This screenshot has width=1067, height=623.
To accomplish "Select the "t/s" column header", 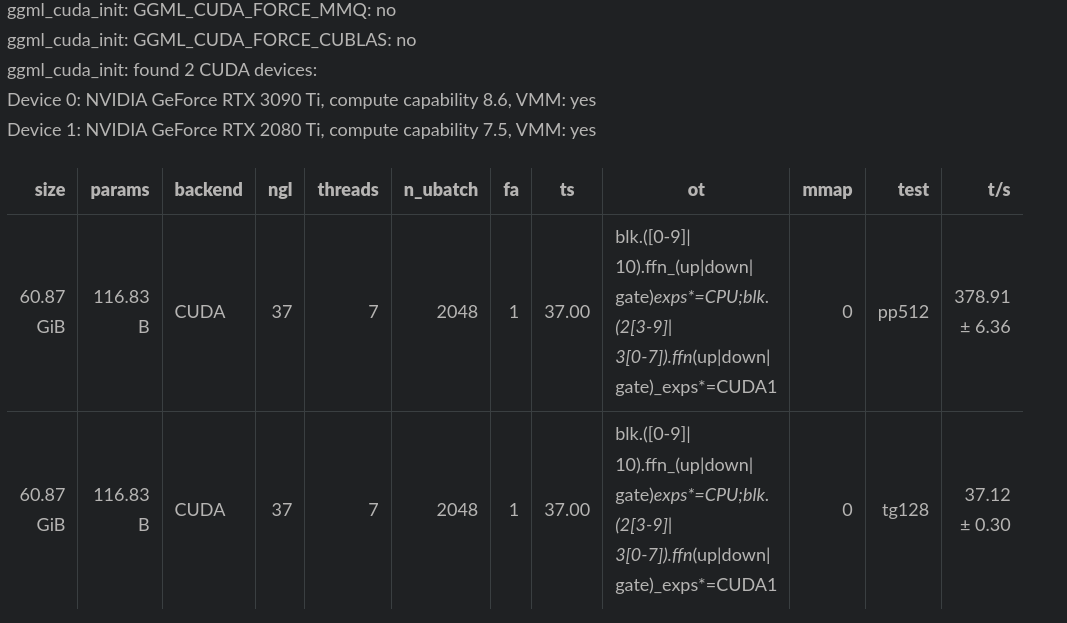I will pyautogui.click(x=998, y=189).
